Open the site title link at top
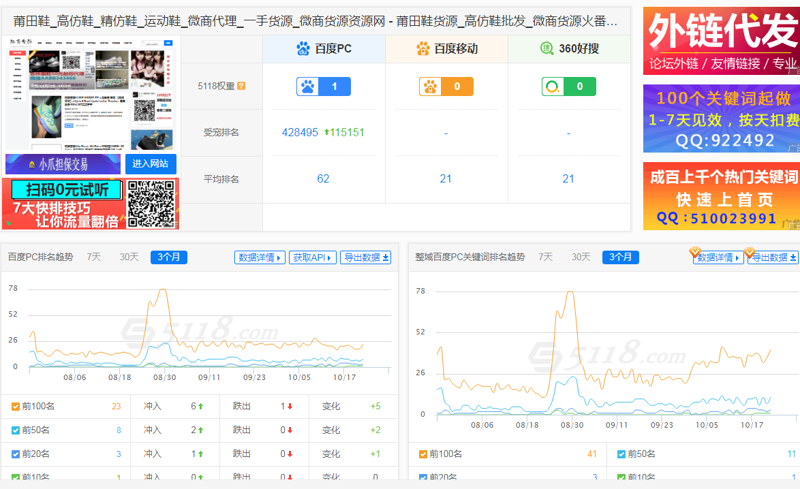The image size is (800, 489). pos(315,21)
